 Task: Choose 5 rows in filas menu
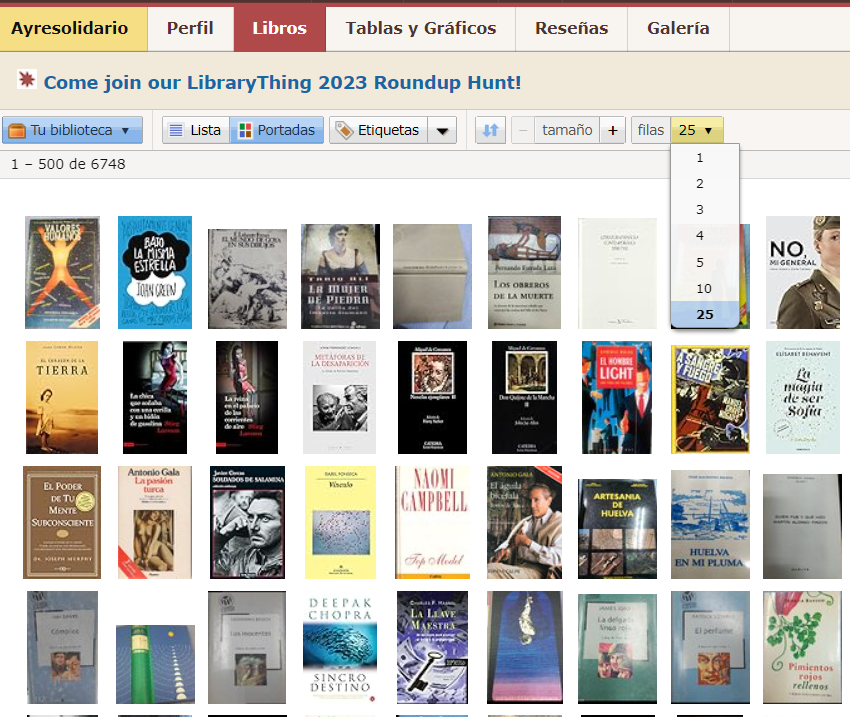(705, 262)
